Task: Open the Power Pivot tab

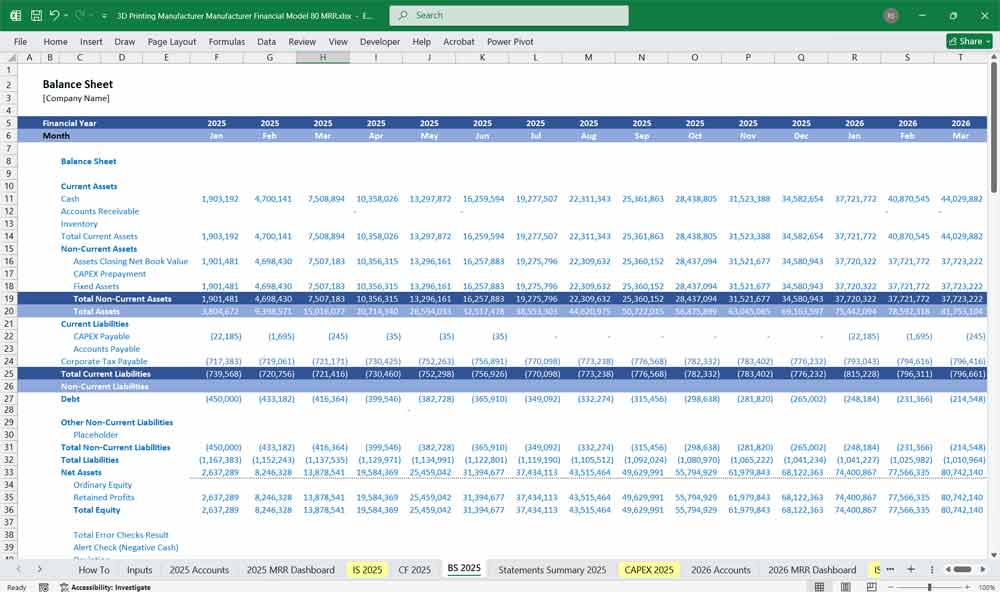Action: pos(510,41)
